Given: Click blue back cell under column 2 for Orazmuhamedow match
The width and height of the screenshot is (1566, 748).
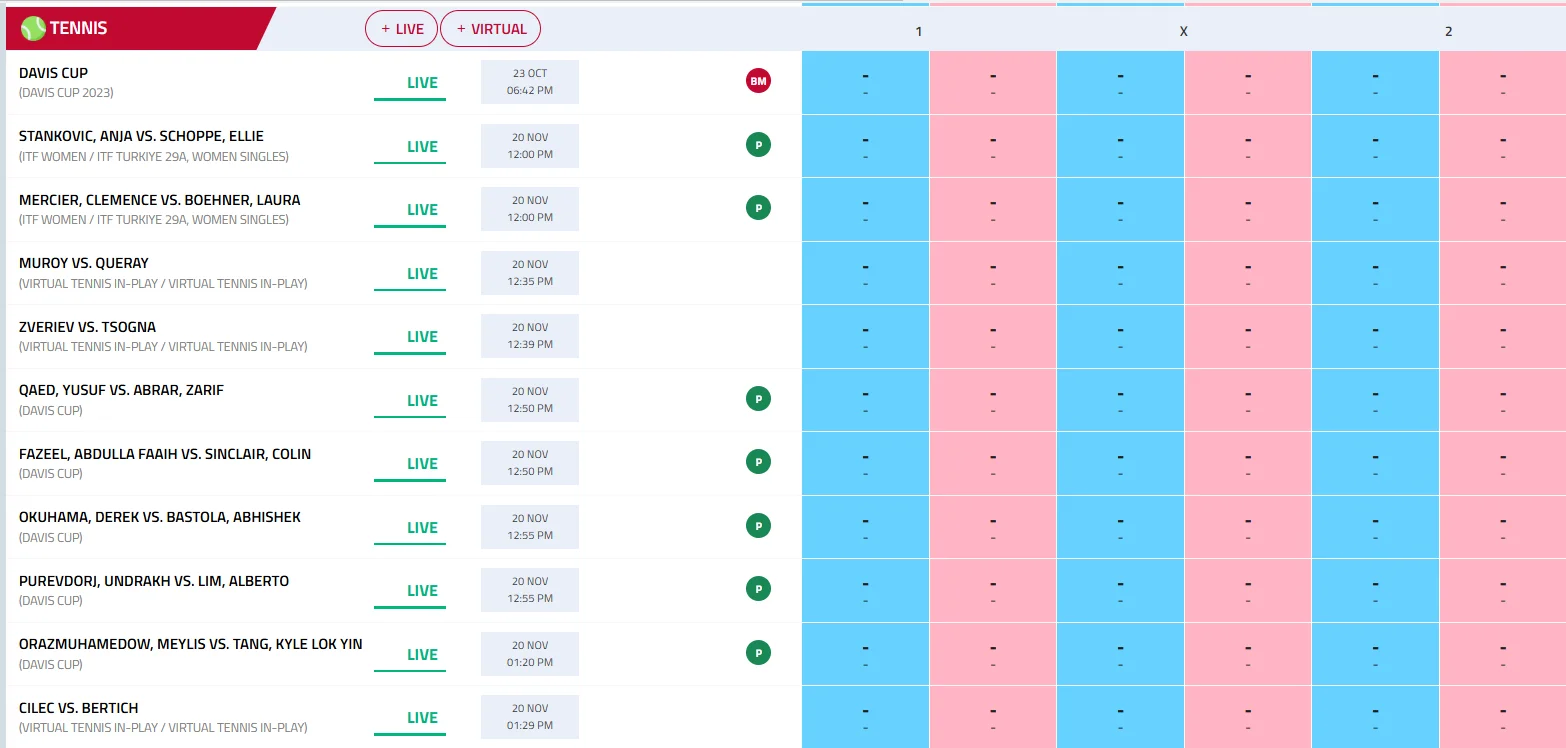Looking at the screenshot, I should coord(1375,654).
